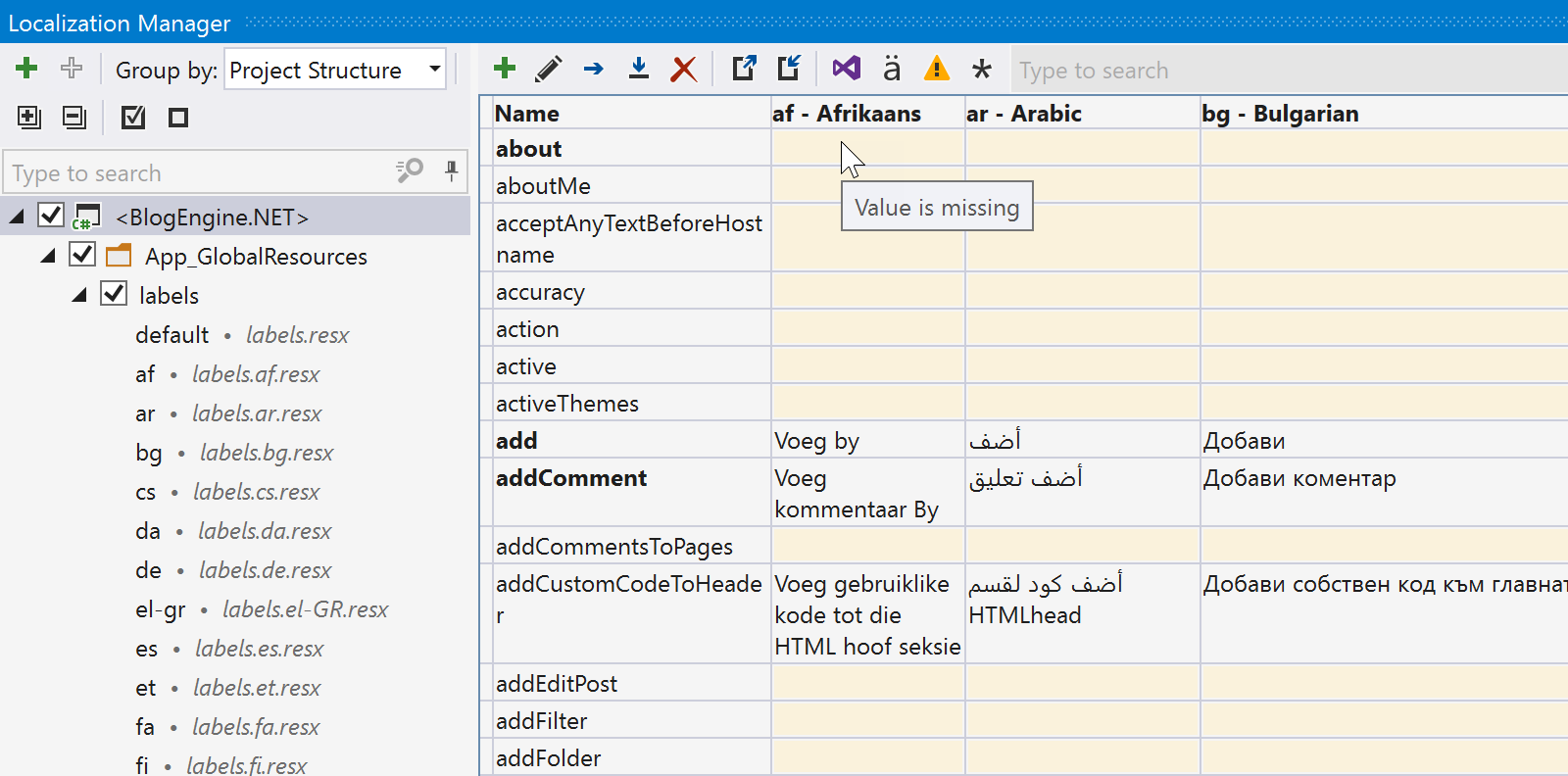Click the 'Добави коментар' Bulgarian cell

1384,493
